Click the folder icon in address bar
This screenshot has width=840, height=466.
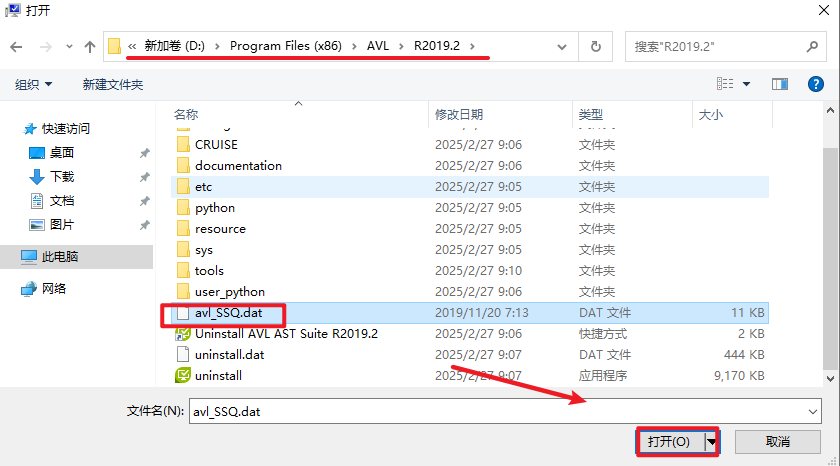pos(114,46)
